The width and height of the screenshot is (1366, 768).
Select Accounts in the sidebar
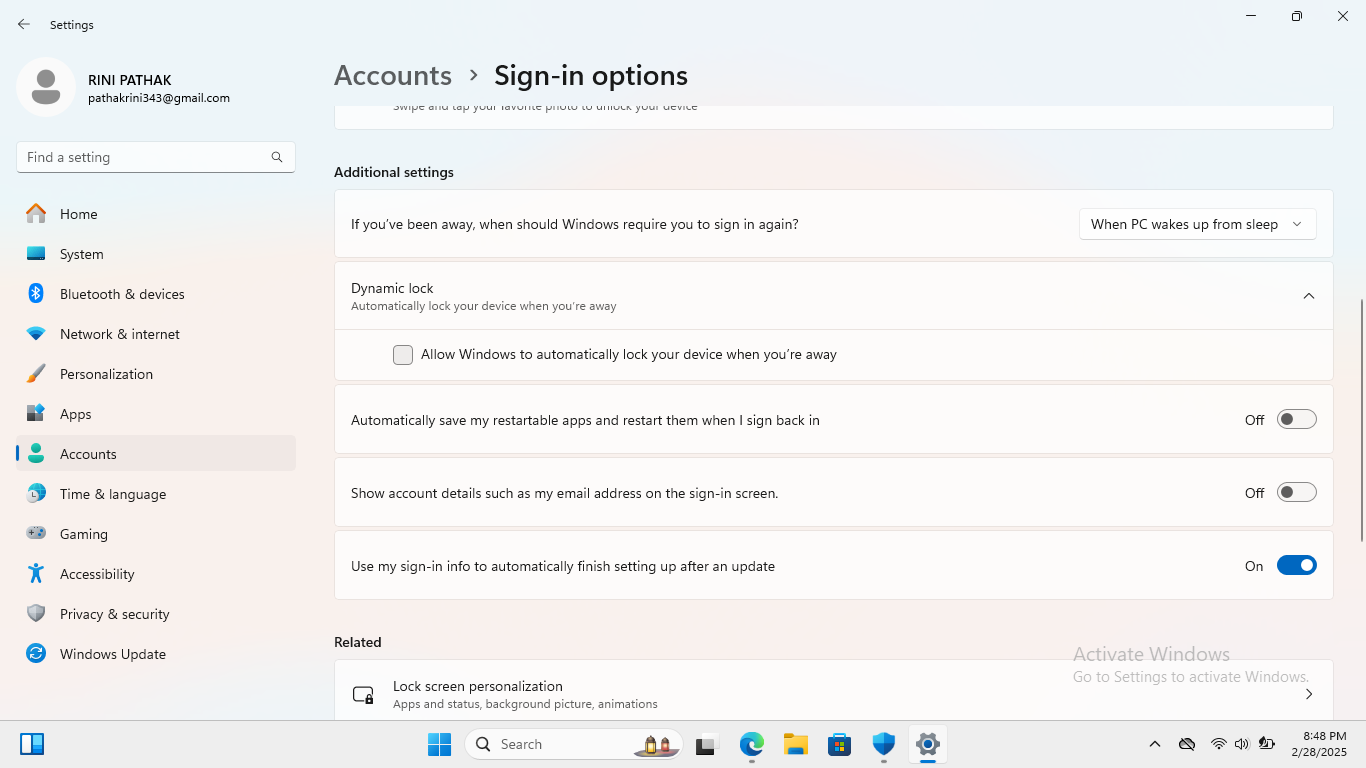click(x=156, y=454)
